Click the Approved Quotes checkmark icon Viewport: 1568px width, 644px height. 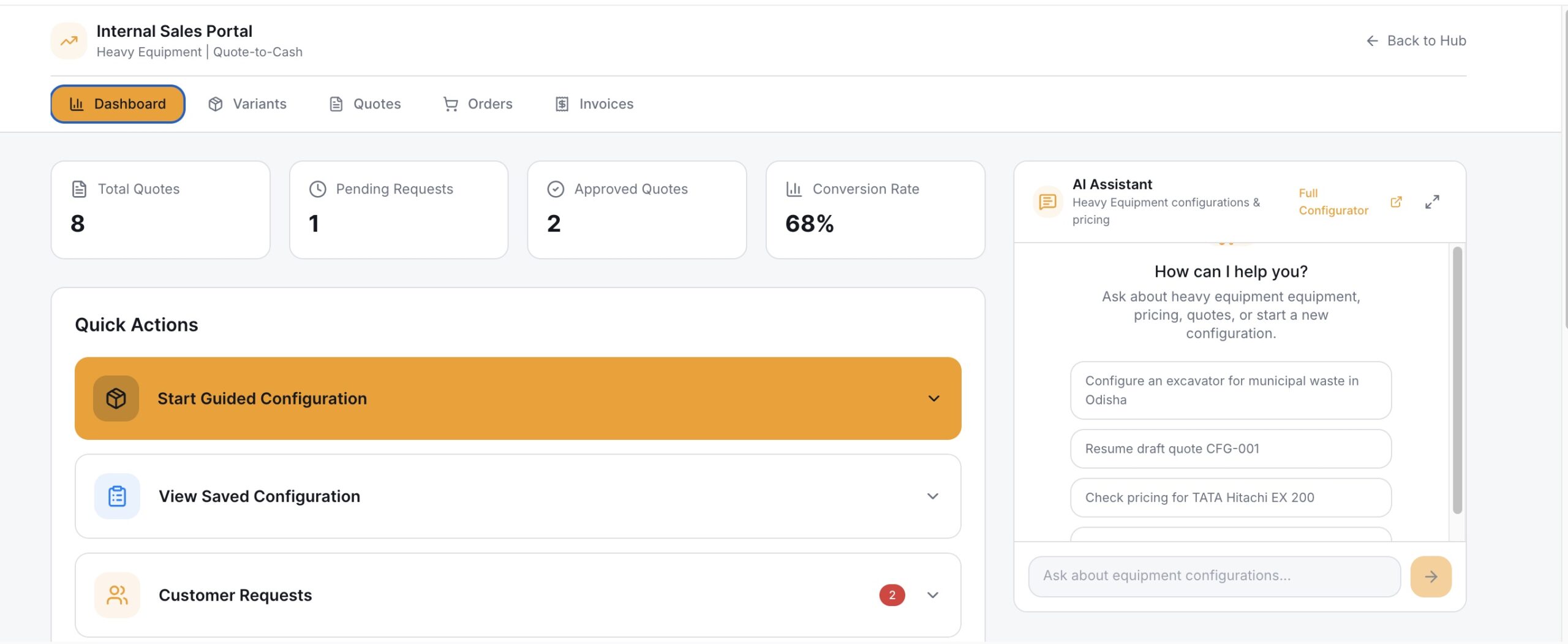pyautogui.click(x=555, y=189)
